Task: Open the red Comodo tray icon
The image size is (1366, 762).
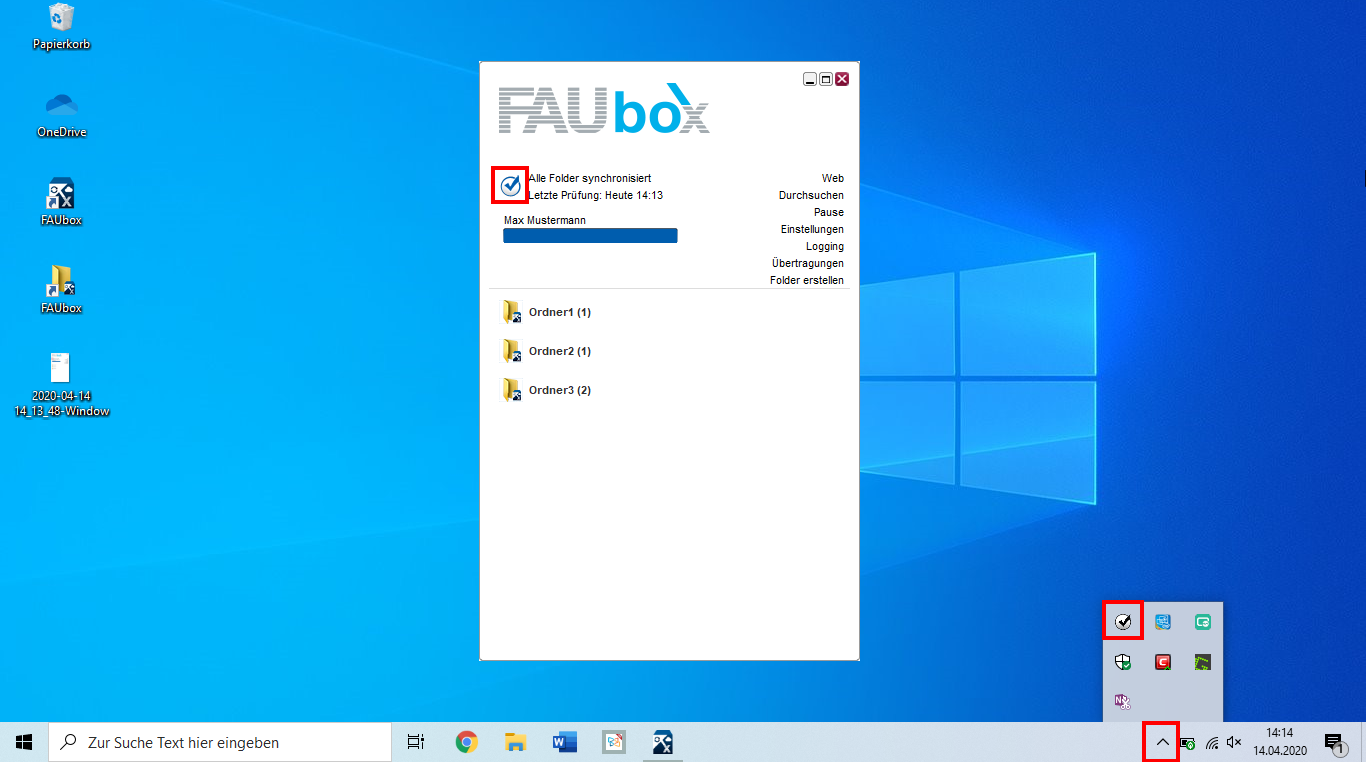Action: tap(1163, 661)
